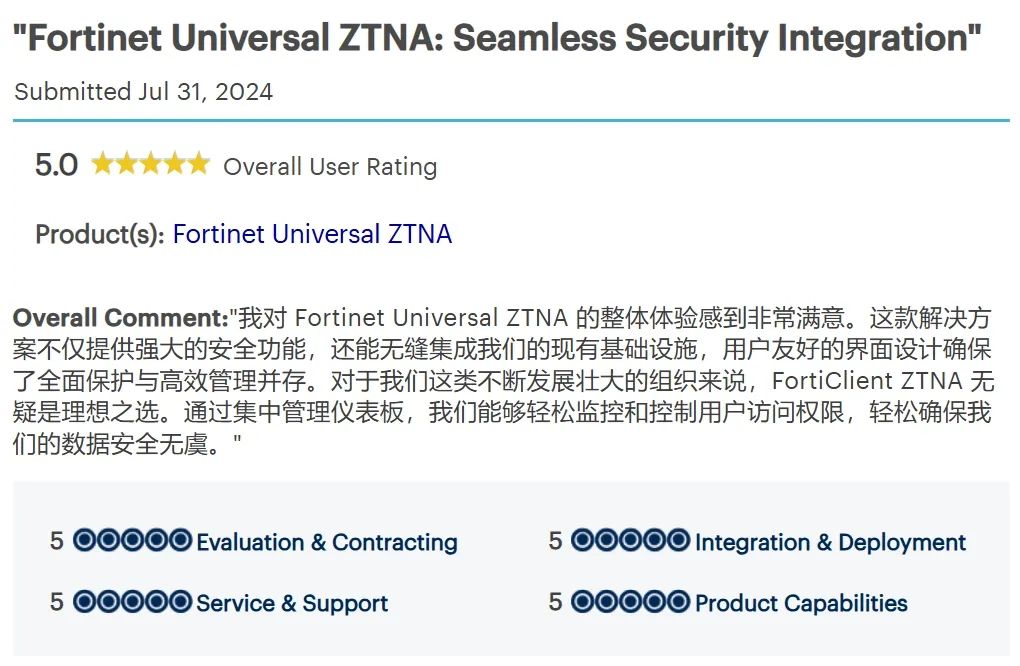Click the overall five-star rating icons
Image resolution: width=1020 pixels, height=666 pixels.
(x=150, y=164)
